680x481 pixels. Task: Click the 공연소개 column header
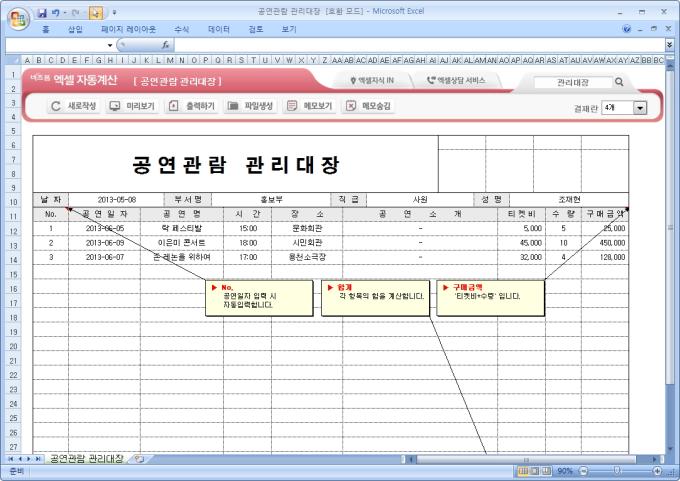tap(420, 214)
